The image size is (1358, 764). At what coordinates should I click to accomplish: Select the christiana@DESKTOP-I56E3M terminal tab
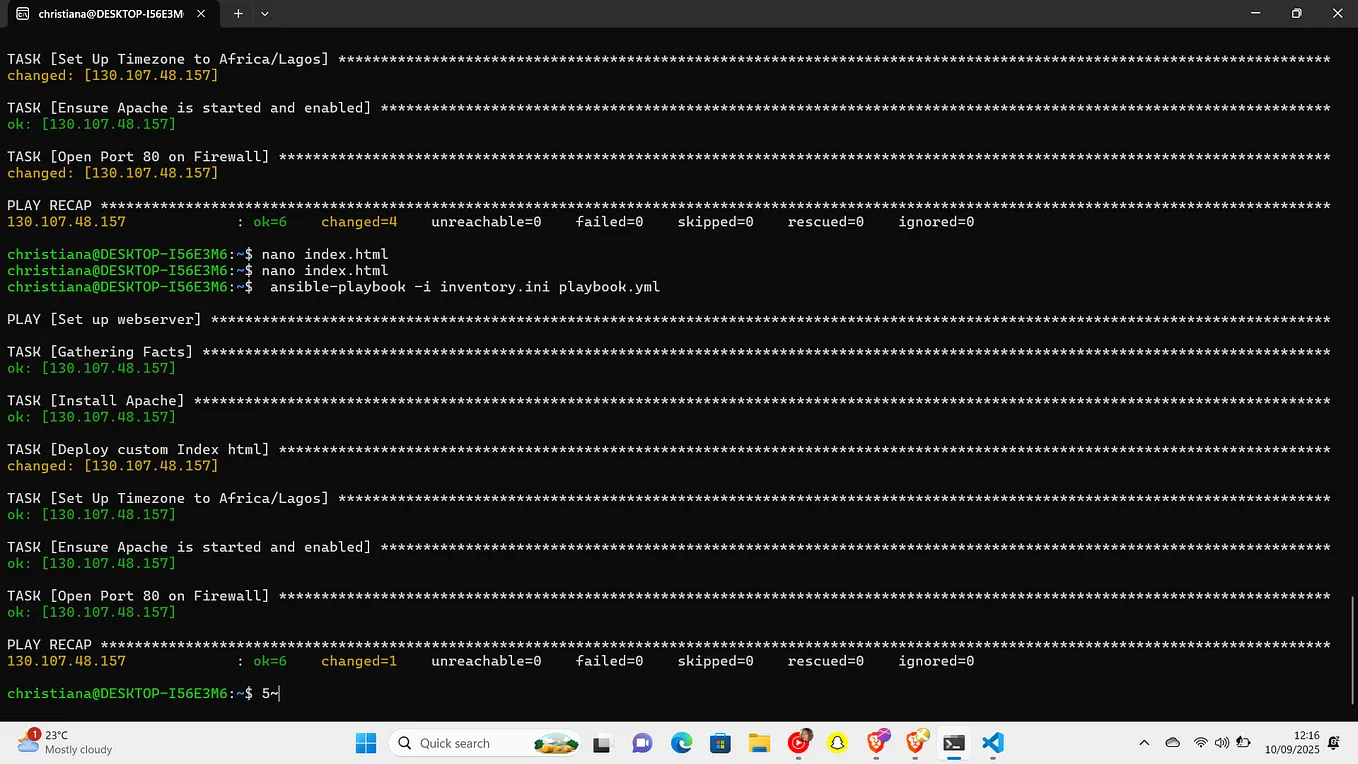(110, 14)
